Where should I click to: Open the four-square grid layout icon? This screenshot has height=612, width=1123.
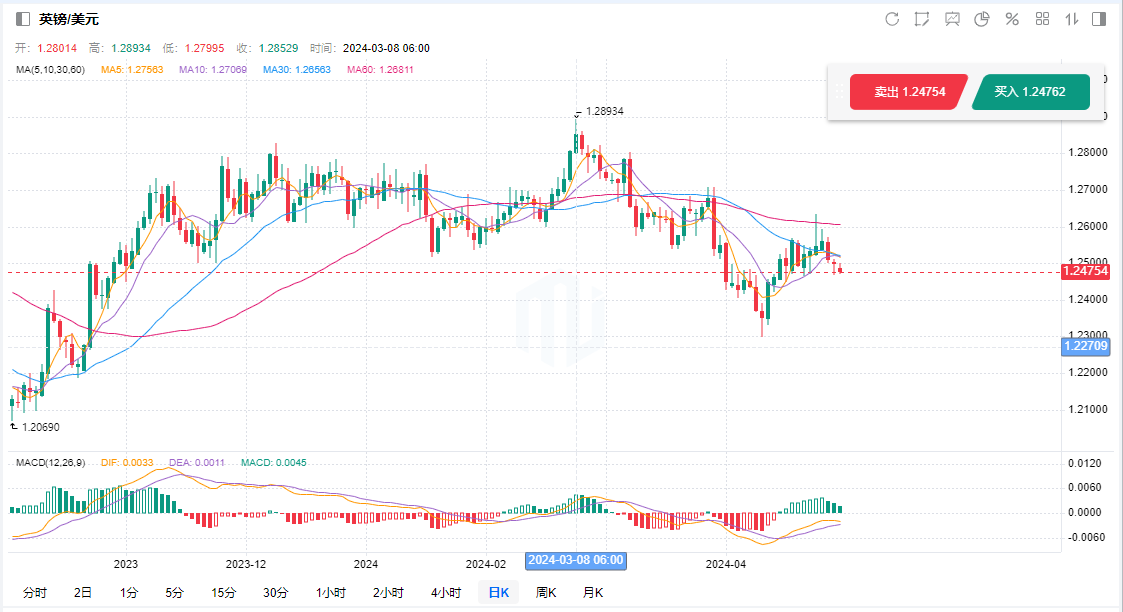tap(1042, 19)
